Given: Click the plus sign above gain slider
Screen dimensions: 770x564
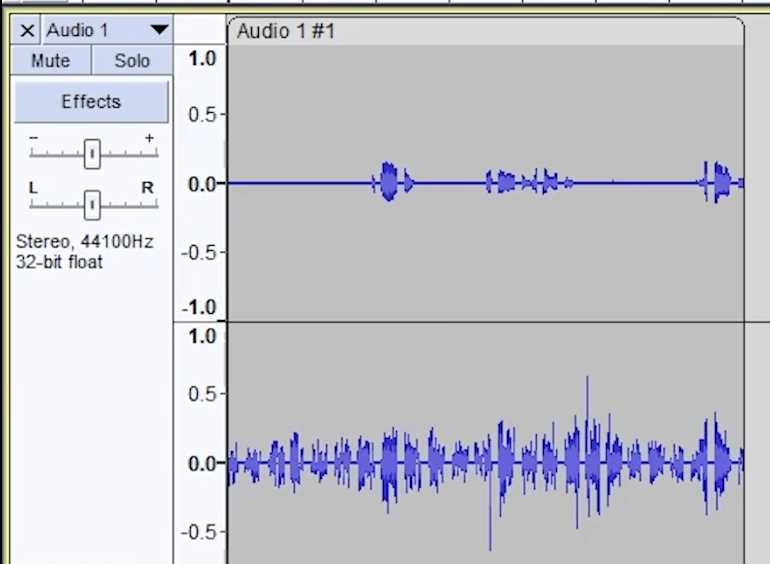Looking at the screenshot, I should pos(149,137).
